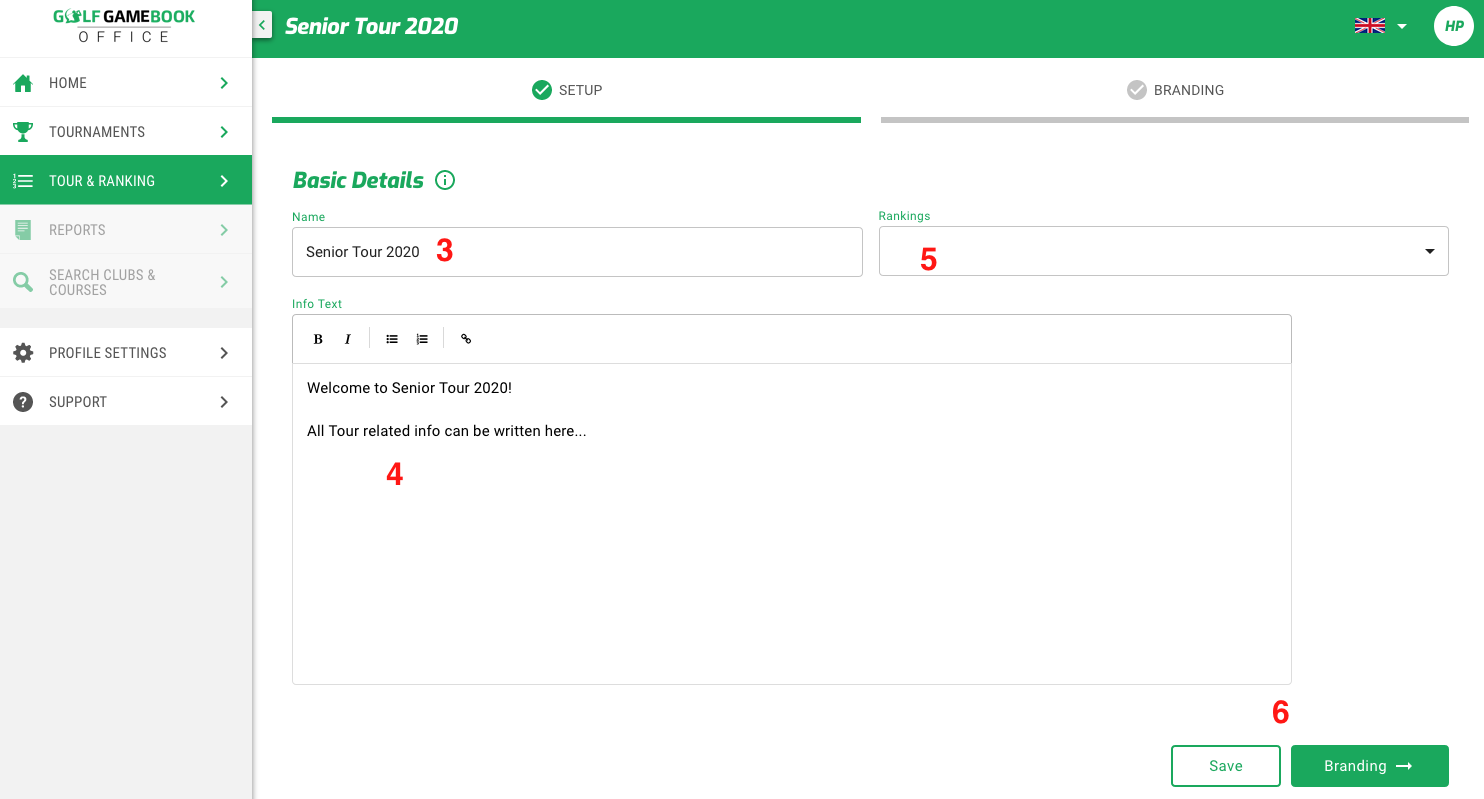This screenshot has height=799, width=1484.
Task: Click the Home house icon
Action: pyautogui.click(x=23, y=83)
